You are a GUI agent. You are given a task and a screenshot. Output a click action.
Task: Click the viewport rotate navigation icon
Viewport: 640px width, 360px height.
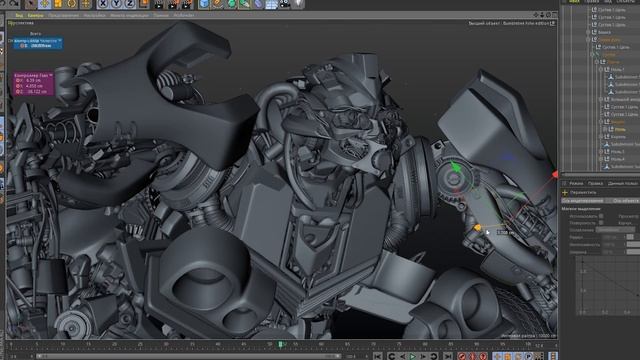[x=548, y=15]
